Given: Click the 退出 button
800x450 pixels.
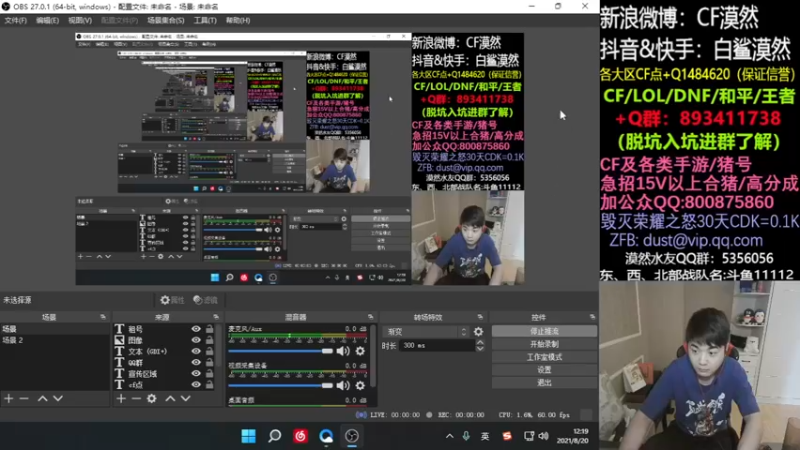Looking at the screenshot, I should pyautogui.click(x=544, y=382).
